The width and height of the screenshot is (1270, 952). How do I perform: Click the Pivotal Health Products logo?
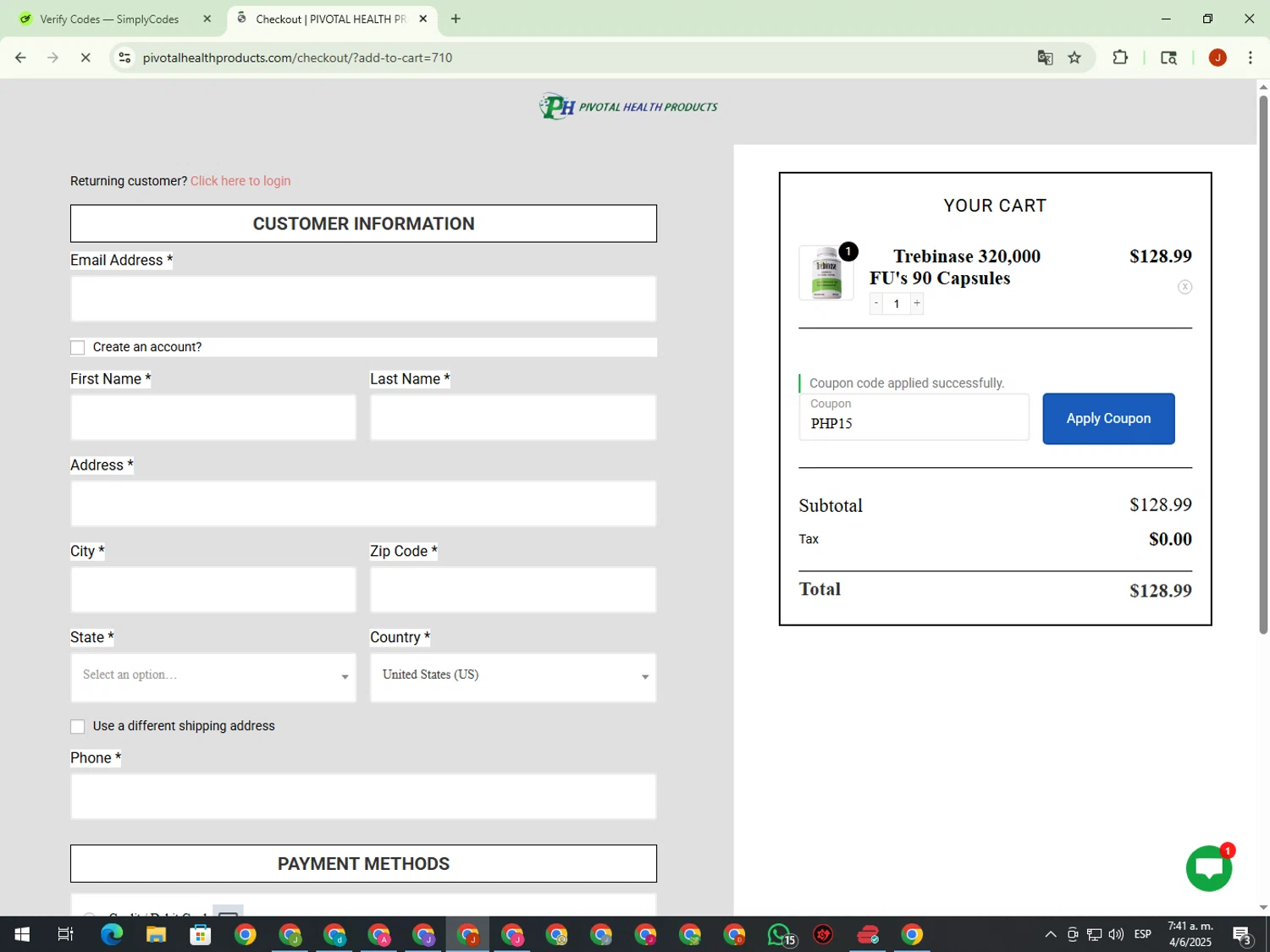(628, 107)
